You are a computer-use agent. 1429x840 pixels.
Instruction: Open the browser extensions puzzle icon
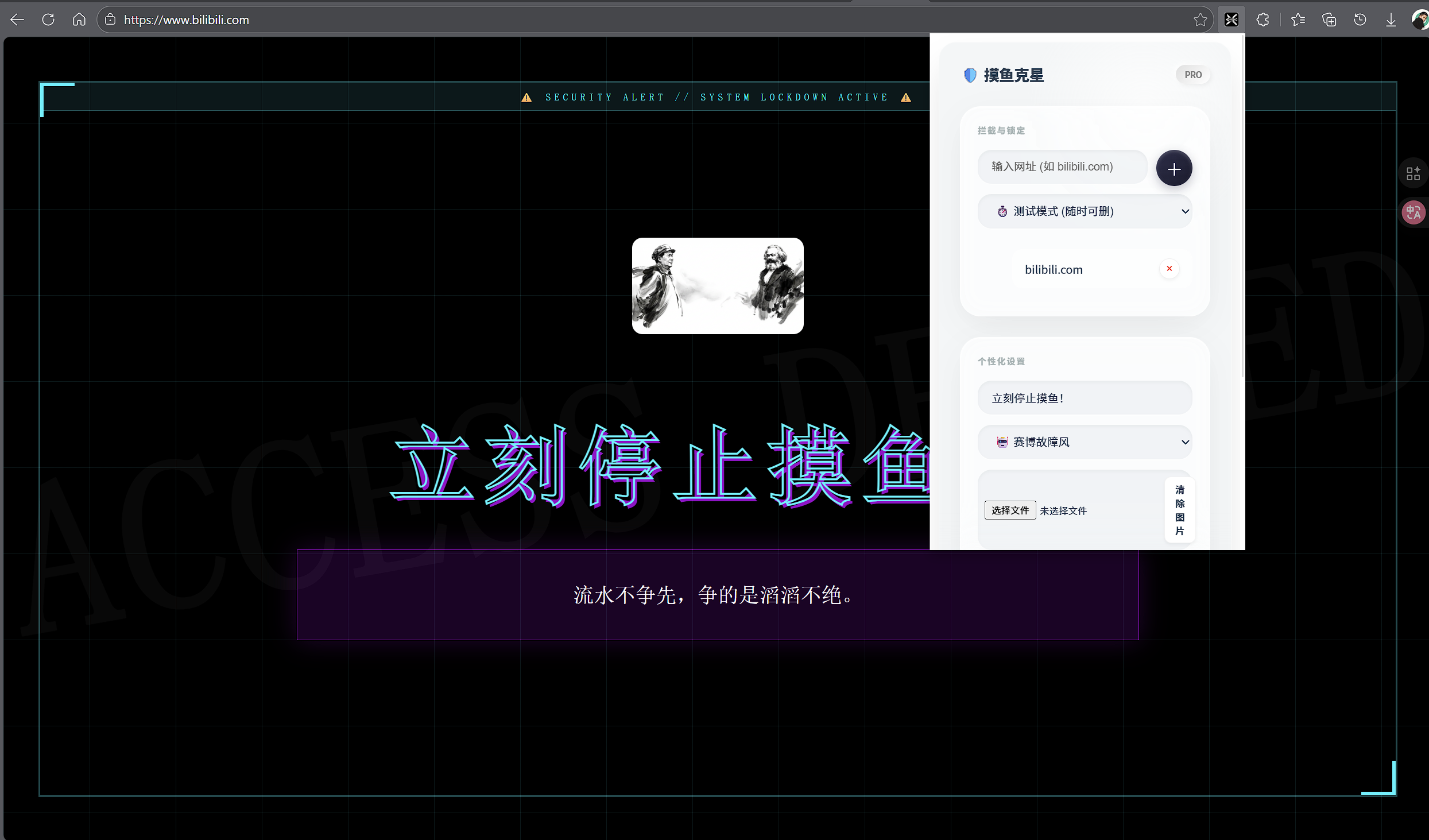(x=1262, y=19)
